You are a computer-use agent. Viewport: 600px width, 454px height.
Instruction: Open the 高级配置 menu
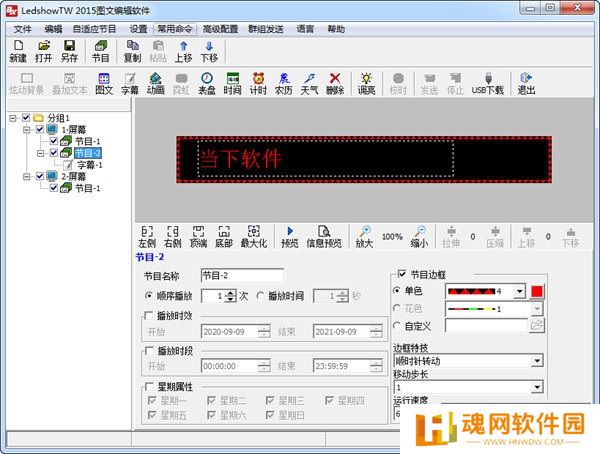(x=220, y=29)
